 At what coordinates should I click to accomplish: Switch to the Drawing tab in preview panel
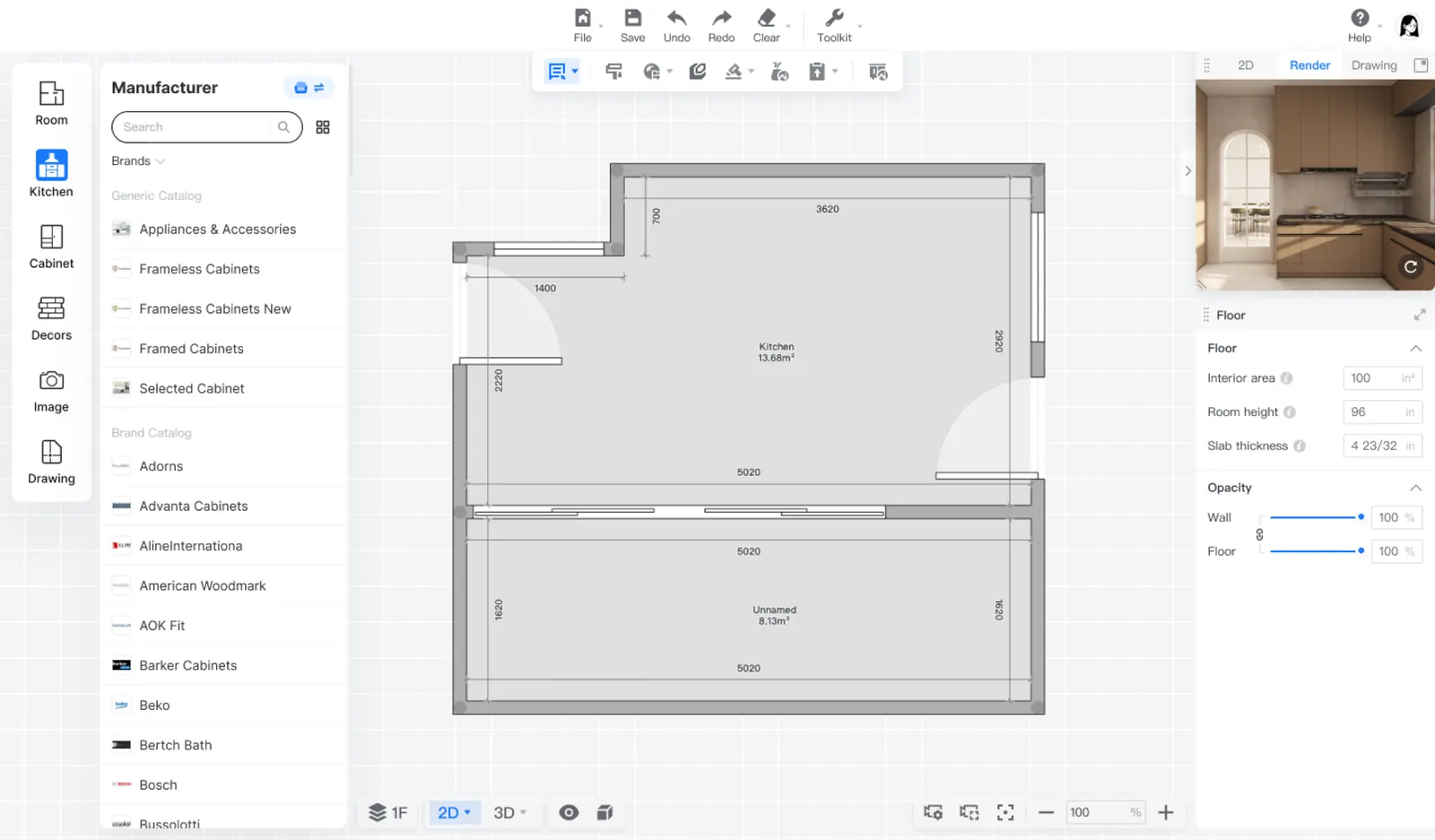[1373, 65]
